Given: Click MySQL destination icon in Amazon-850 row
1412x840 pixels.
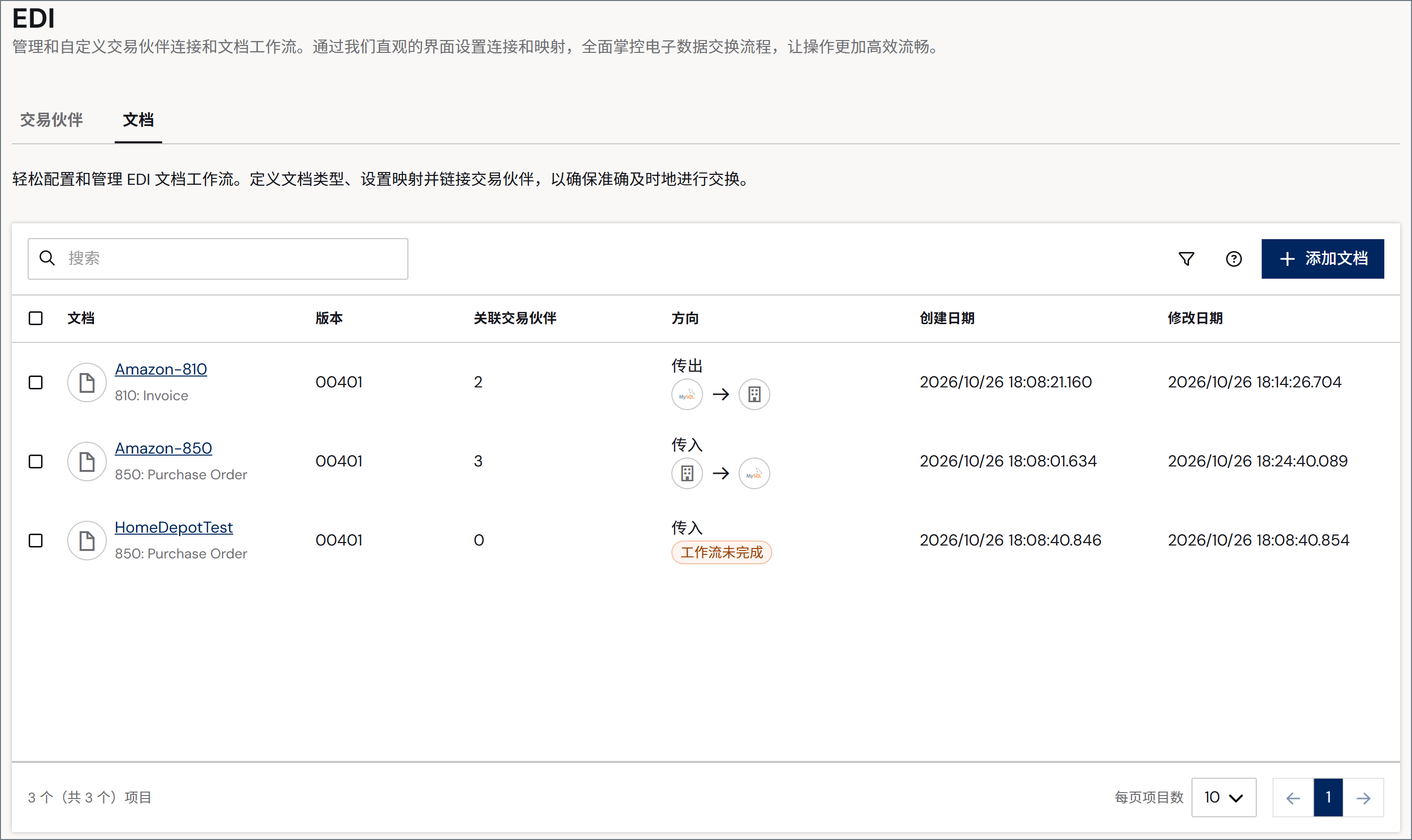Looking at the screenshot, I should pos(754,473).
